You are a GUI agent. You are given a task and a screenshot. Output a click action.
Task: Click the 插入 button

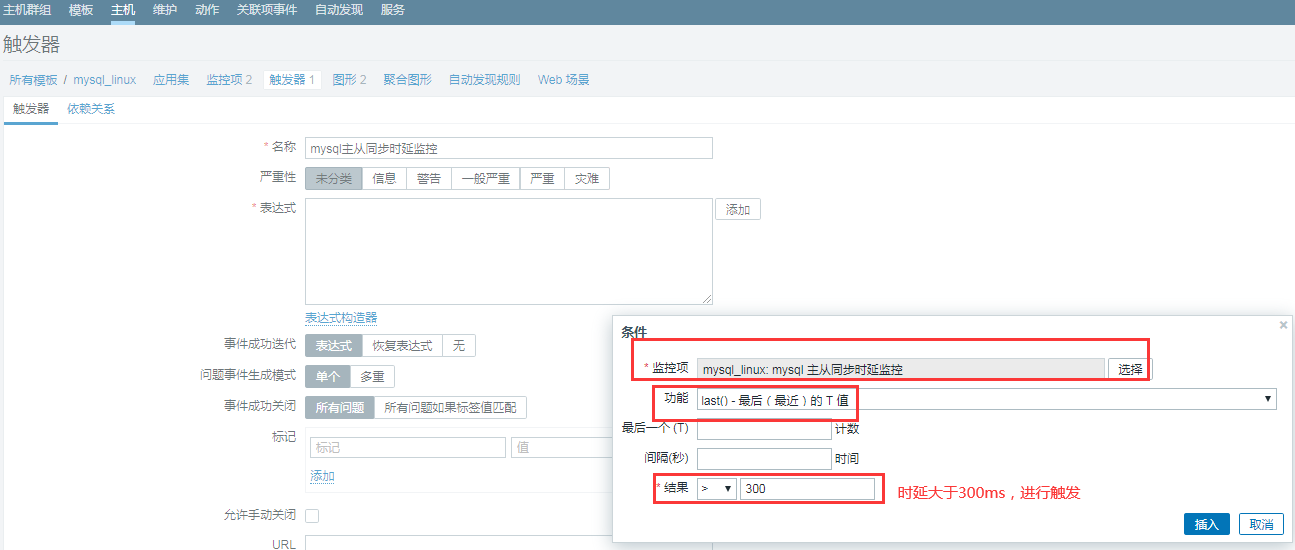pyautogui.click(x=1207, y=524)
